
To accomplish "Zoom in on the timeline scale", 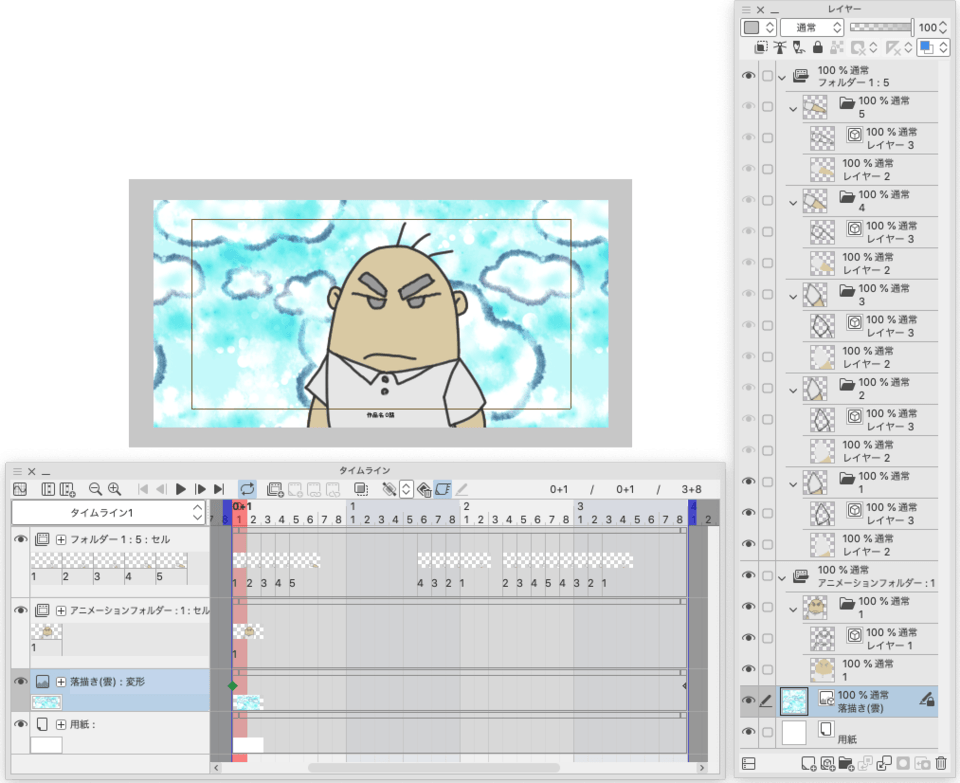I will coord(115,489).
